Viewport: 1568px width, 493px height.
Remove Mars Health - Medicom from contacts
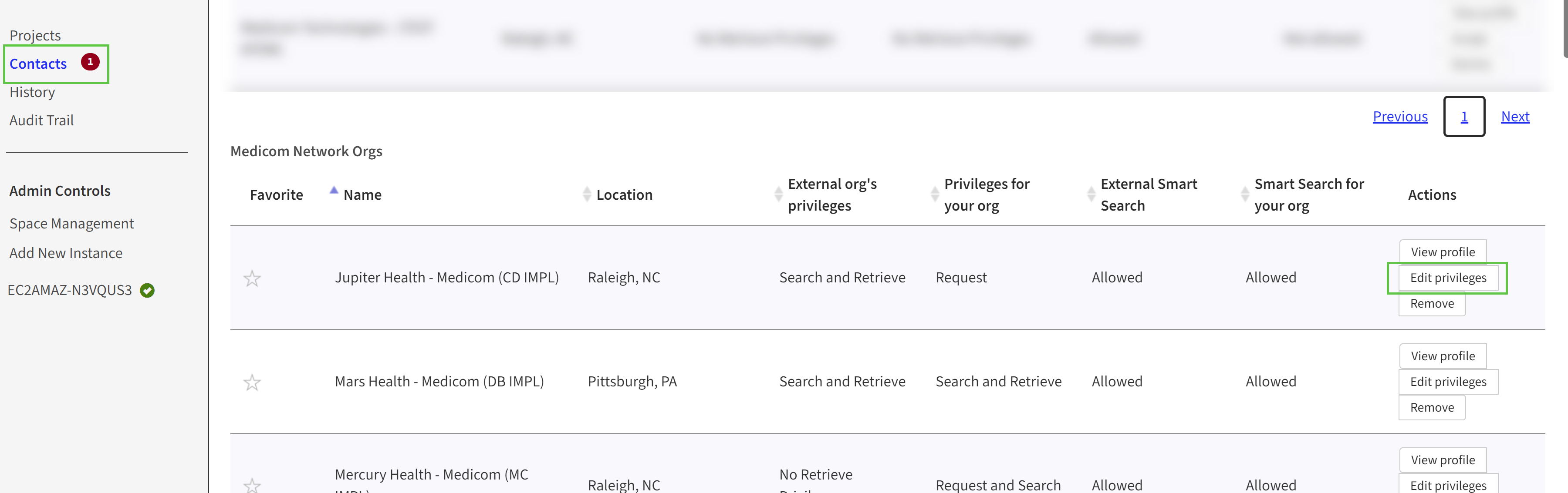point(1432,407)
